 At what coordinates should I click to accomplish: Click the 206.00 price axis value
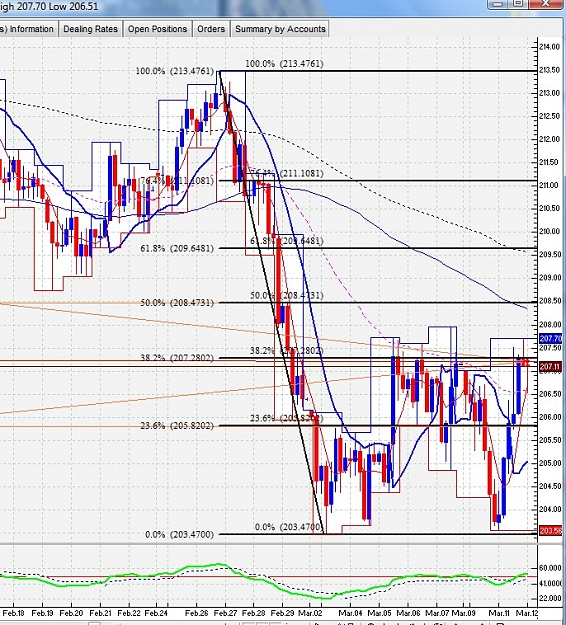click(550, 417)
